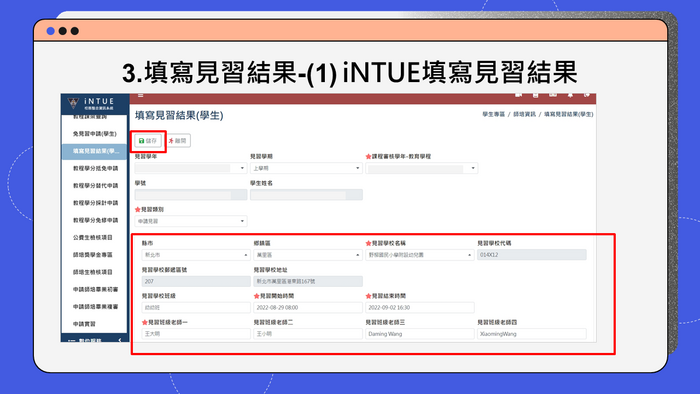The image size is (700, 394).
Task: Click the 離開 leave button
Action: tap(178, 141)
